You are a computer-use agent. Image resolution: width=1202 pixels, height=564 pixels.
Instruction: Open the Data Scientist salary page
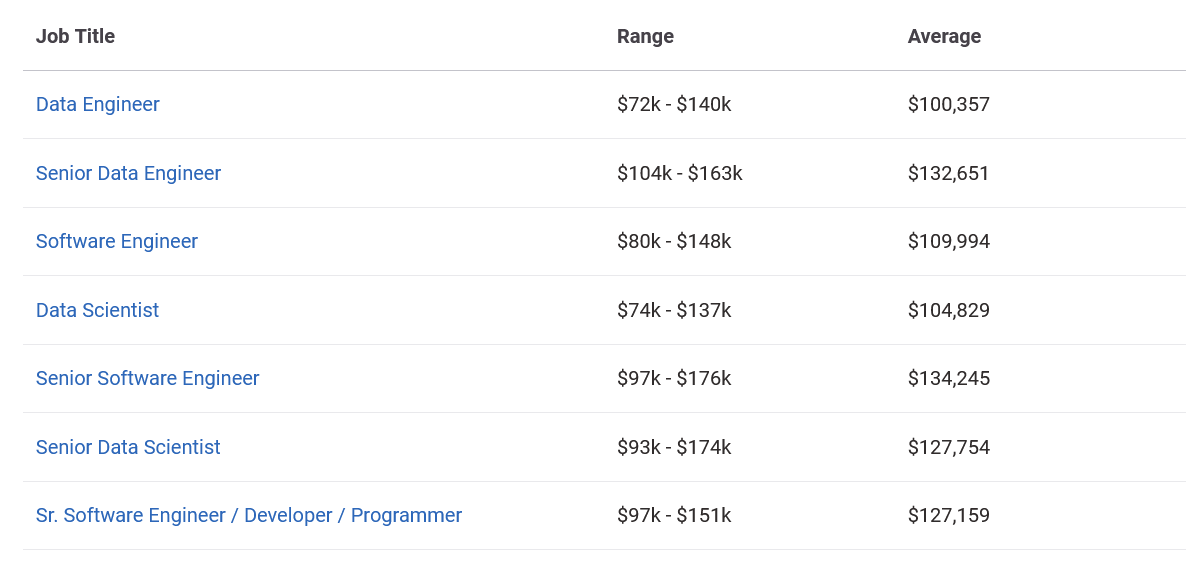(x=97, y=310)
